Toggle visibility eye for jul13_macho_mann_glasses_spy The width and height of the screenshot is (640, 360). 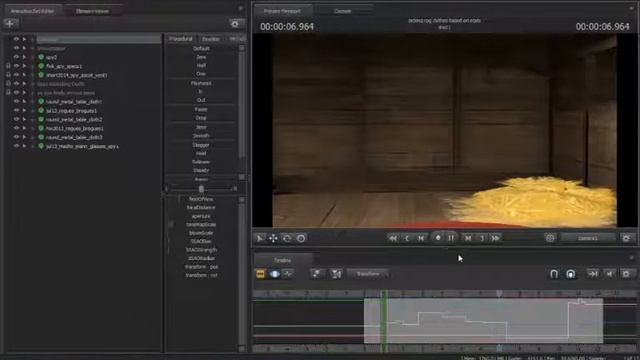click(x=16, y=146)
